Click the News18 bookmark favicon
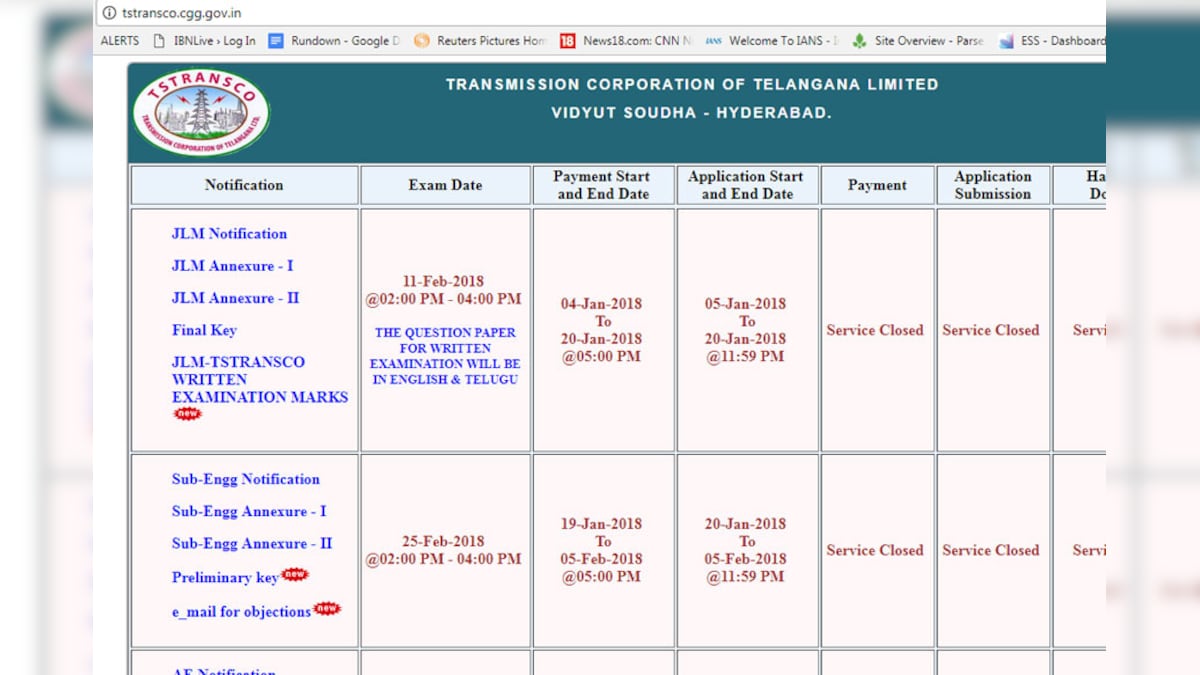 [x=567, y=41]
